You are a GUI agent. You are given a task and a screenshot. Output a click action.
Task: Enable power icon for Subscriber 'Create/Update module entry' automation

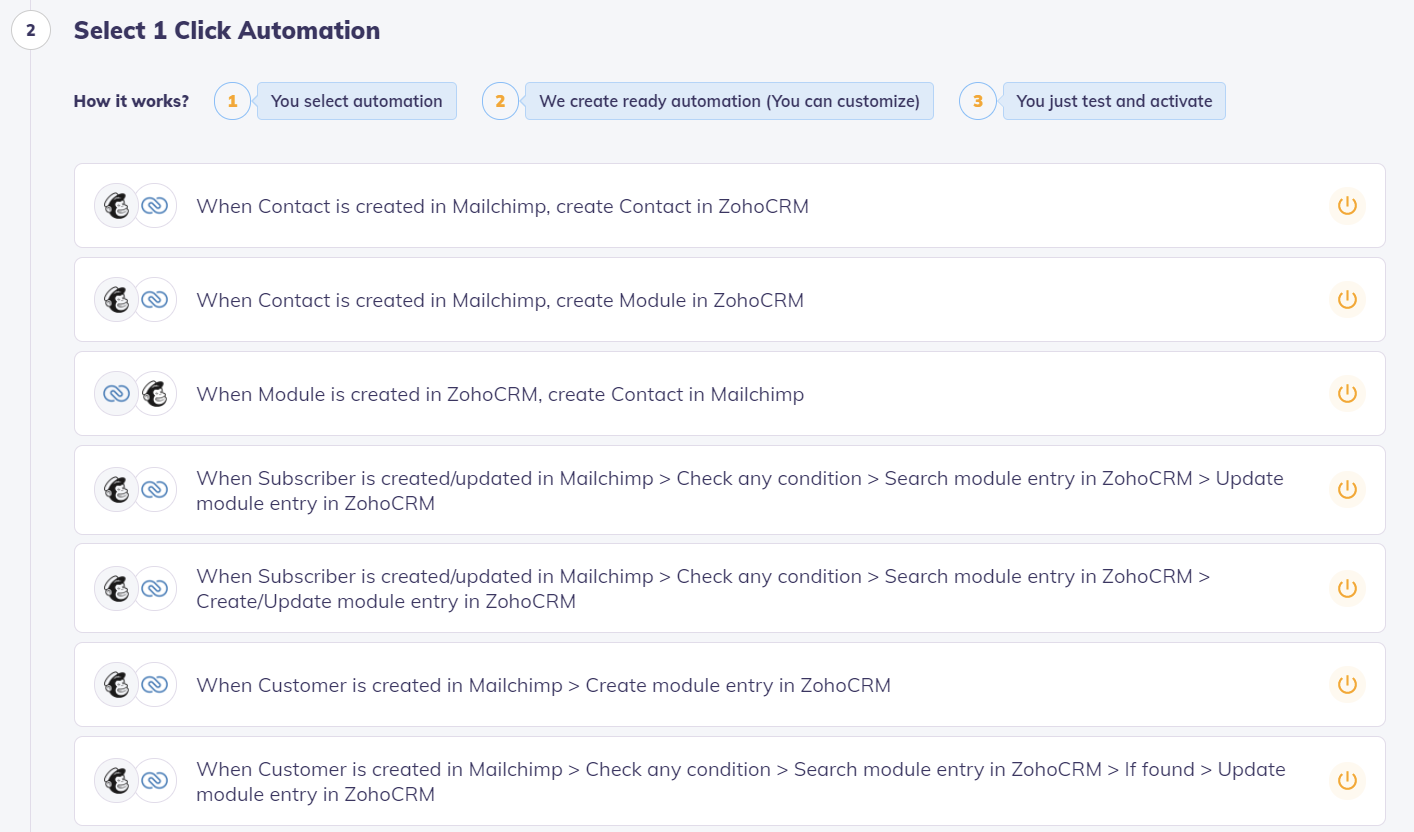point(1347,588)
